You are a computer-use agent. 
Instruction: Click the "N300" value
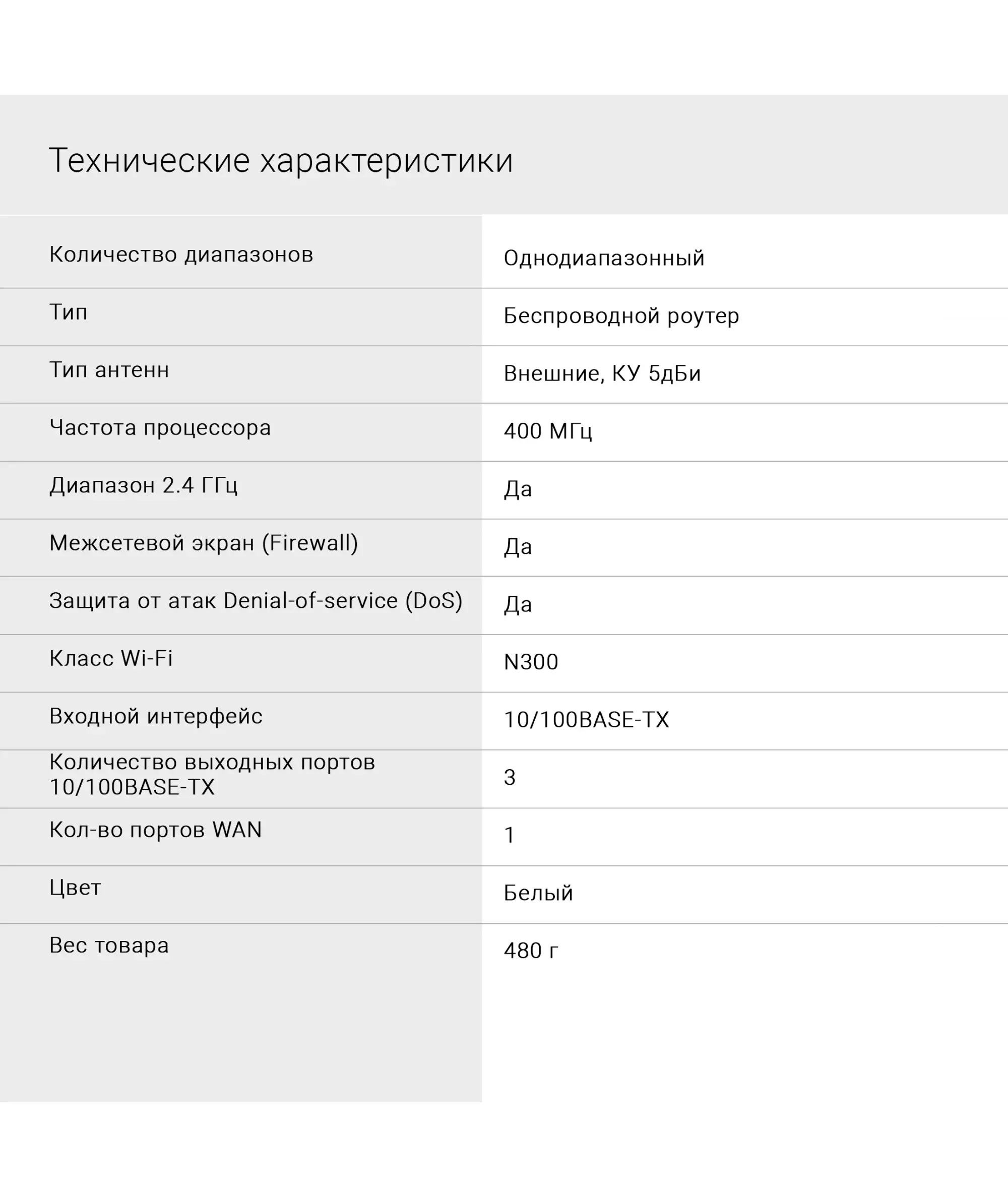[530, 662]
